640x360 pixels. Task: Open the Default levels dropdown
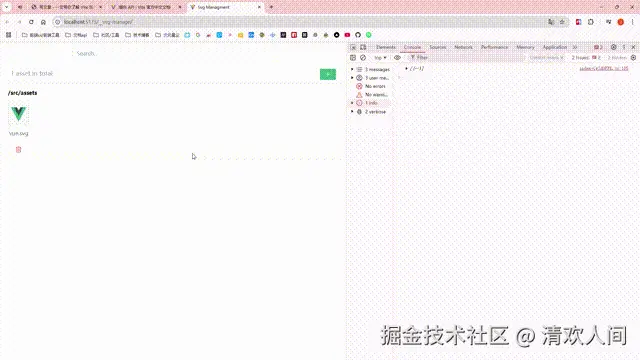tap(547, 58)
